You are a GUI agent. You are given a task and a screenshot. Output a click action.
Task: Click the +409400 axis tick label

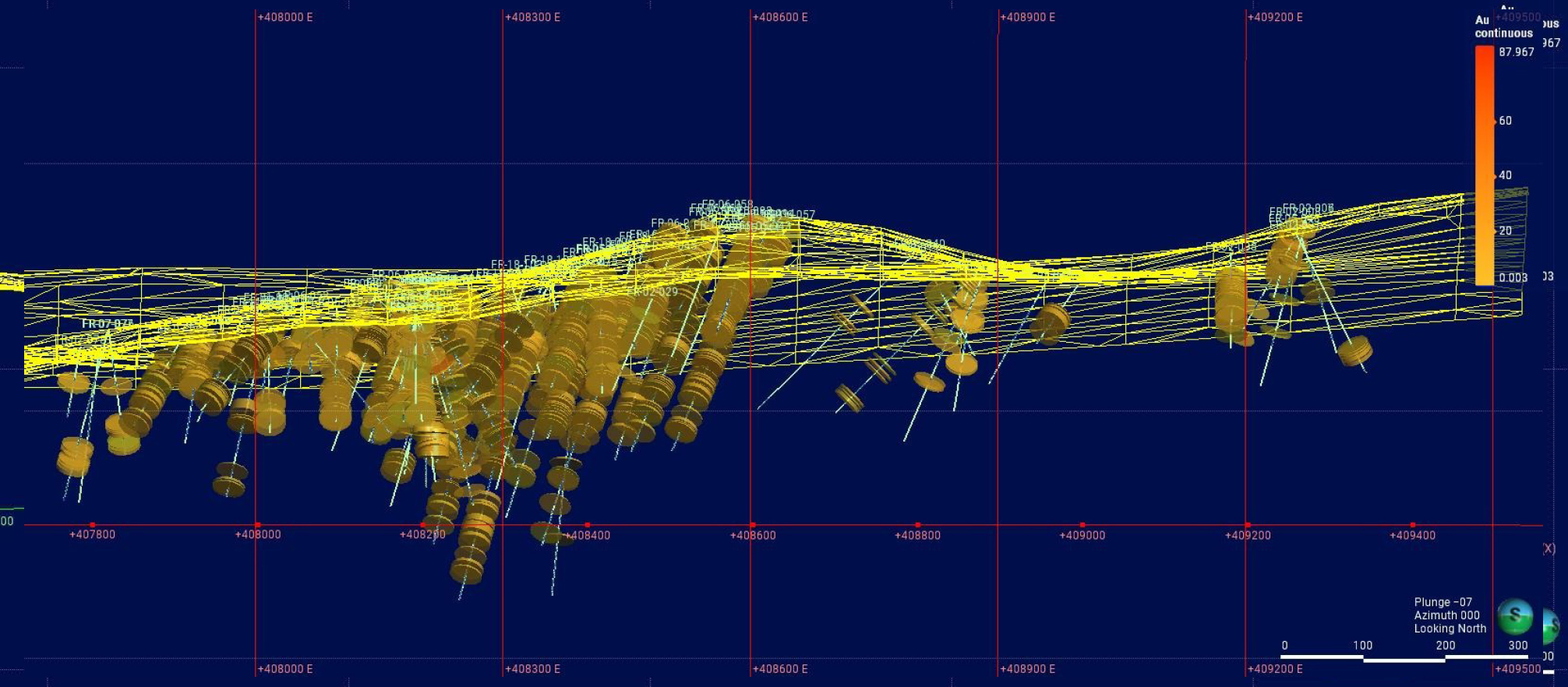(1412, 535)
